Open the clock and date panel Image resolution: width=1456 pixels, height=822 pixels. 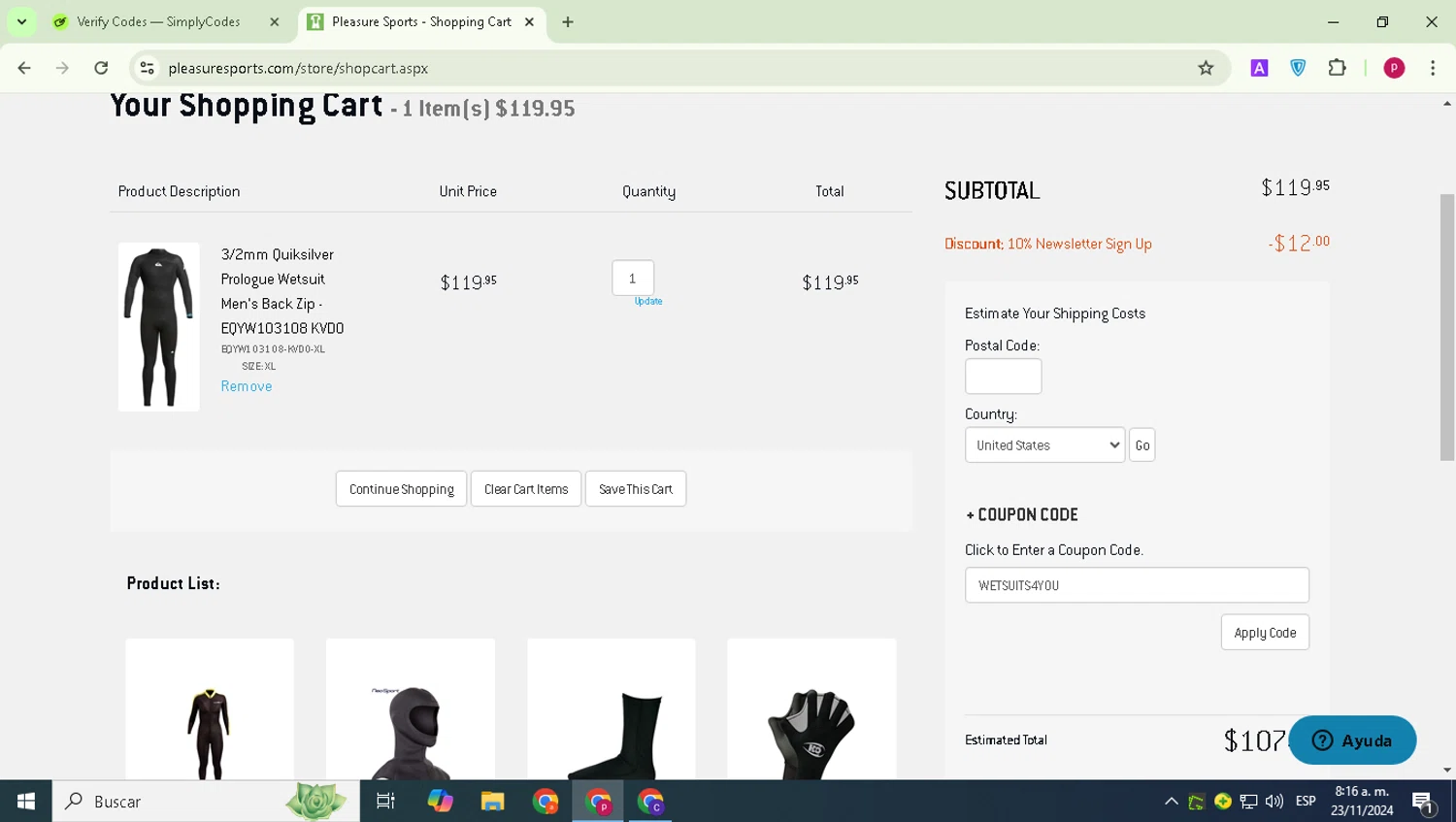tap(1362, 802)
